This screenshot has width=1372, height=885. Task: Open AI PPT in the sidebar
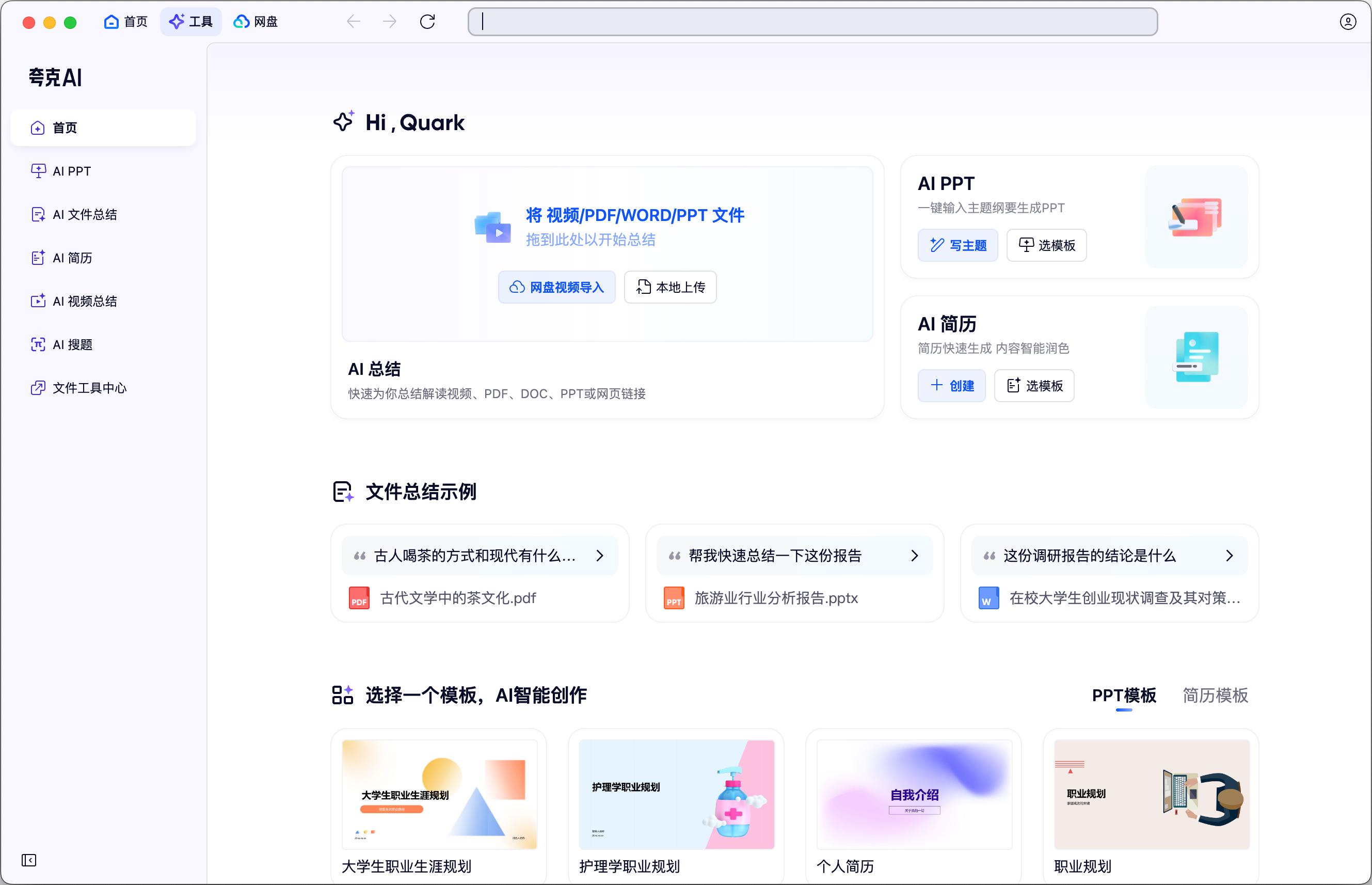coord(71,171)
